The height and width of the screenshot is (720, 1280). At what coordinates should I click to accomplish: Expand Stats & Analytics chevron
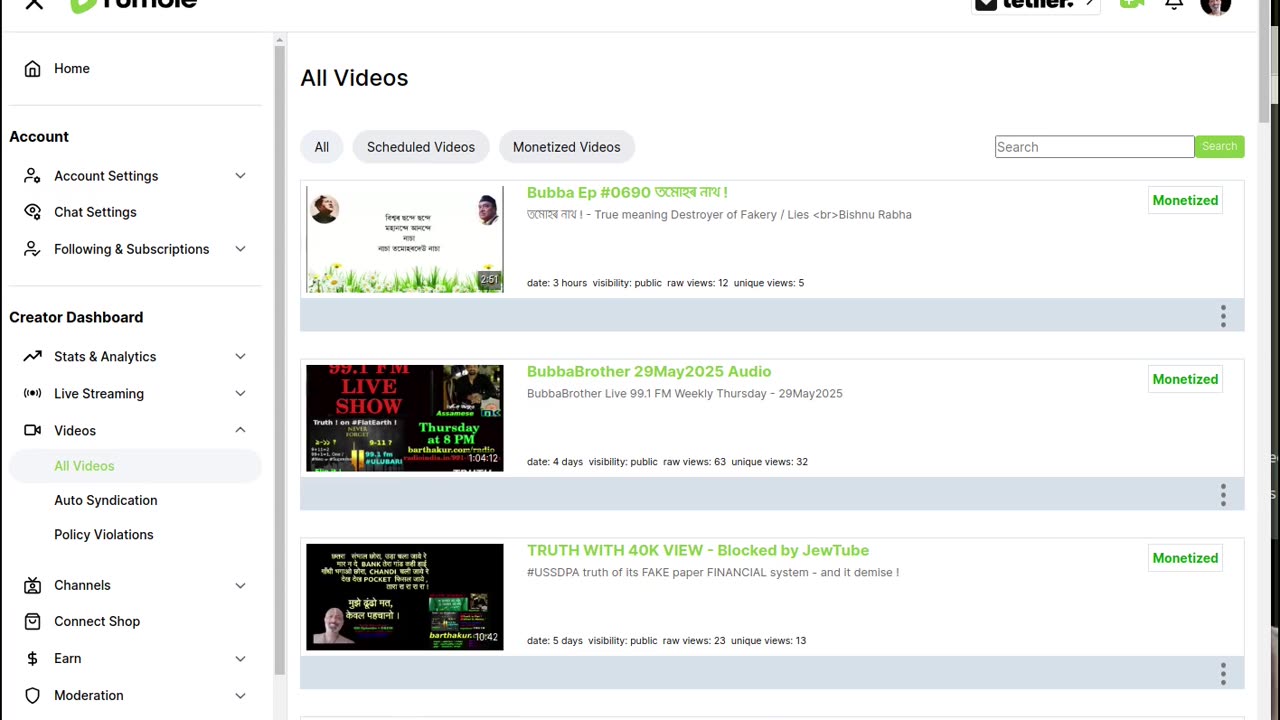(x=240, y=356)
